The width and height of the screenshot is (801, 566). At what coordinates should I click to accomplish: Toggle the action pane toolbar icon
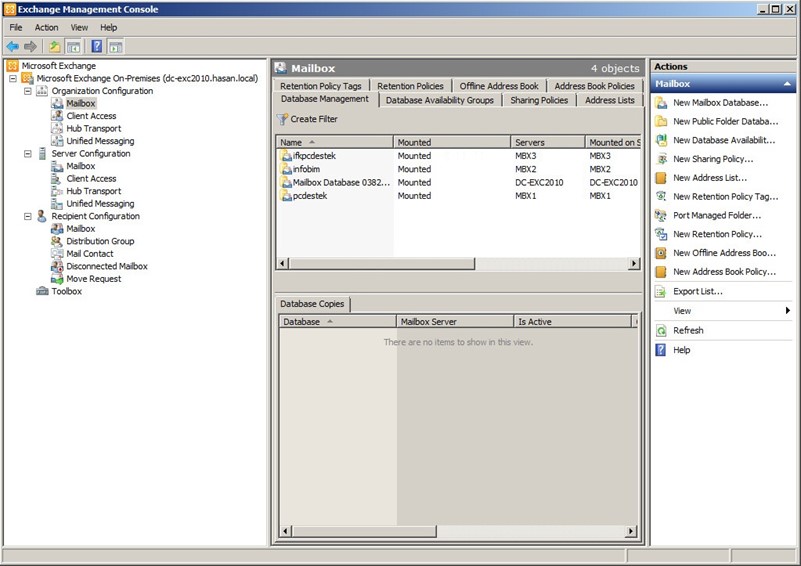click(x=116, y=47)
